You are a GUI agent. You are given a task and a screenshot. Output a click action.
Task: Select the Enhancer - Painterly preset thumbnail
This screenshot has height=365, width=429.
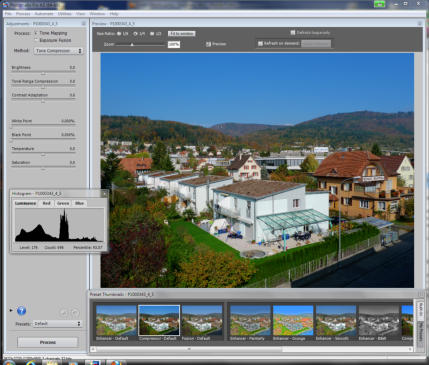(250, 320)
